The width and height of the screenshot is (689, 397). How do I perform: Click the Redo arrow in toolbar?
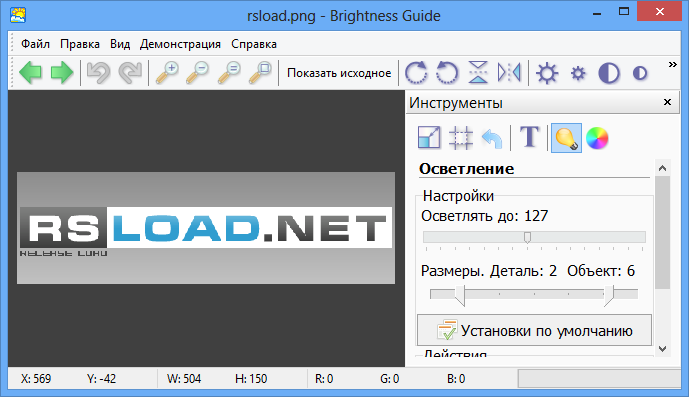131,73
